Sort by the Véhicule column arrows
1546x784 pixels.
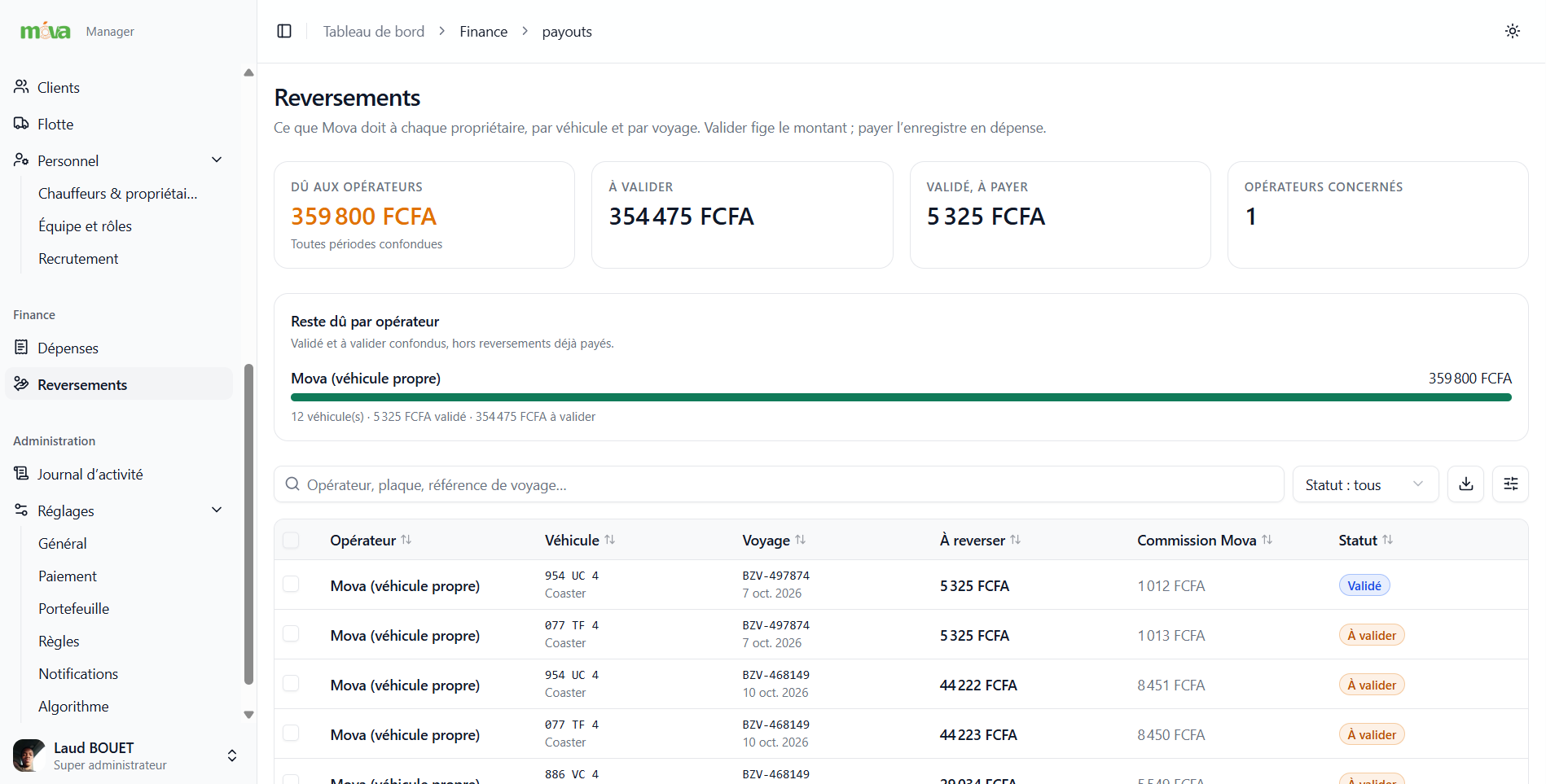pyautogui.click(x=610, y=540)
